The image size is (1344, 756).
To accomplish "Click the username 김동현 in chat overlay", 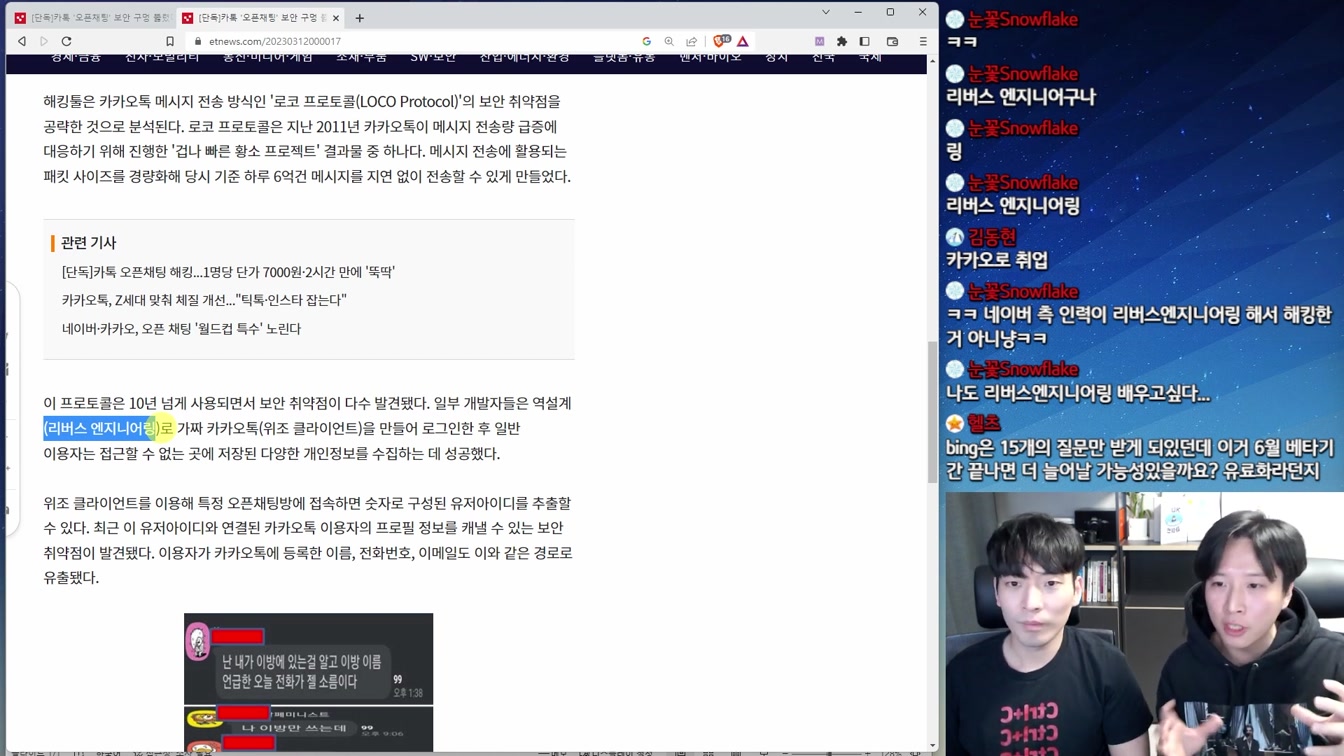I will coord(992,237).
